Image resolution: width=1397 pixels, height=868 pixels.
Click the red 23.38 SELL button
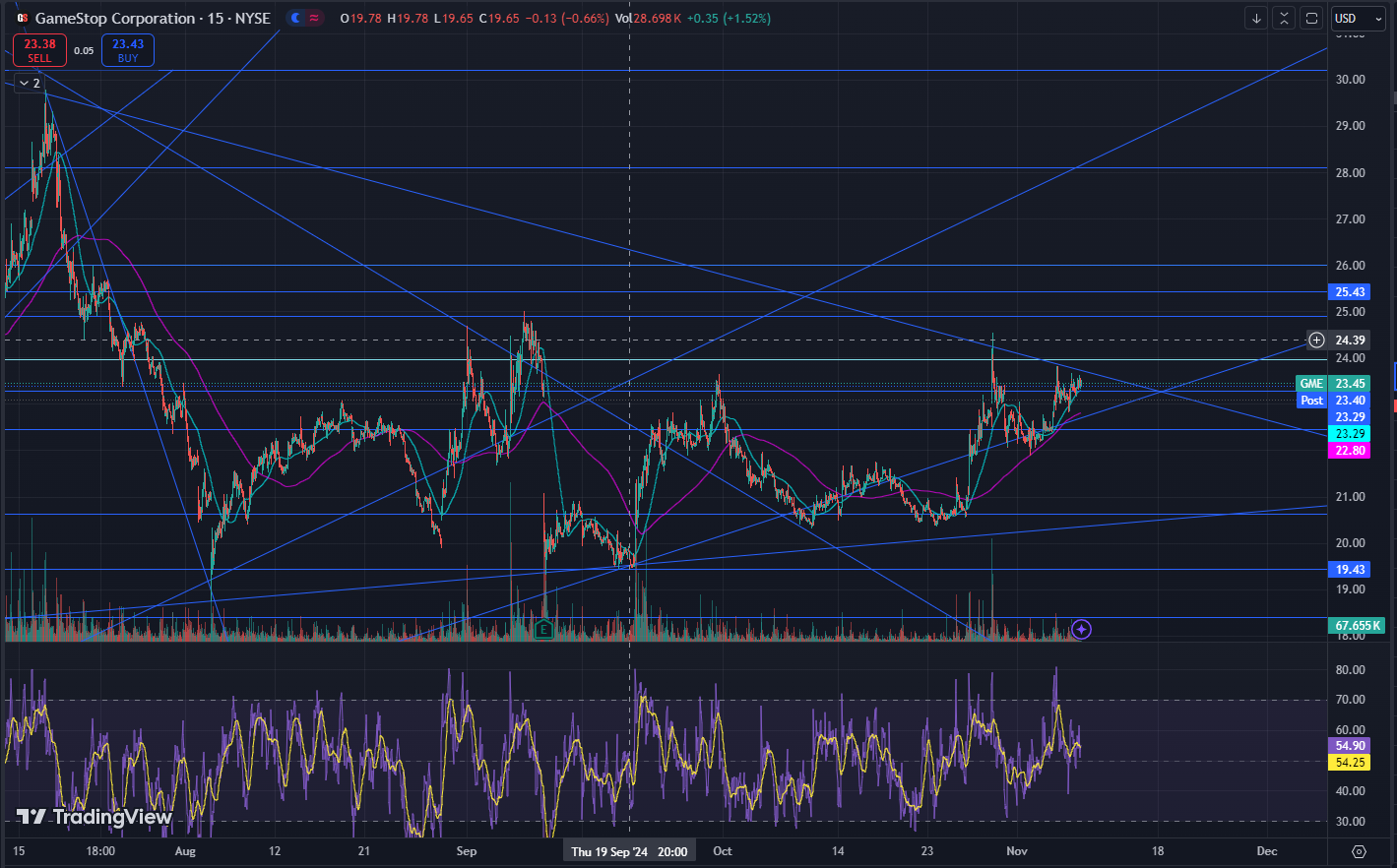point(39,50)
